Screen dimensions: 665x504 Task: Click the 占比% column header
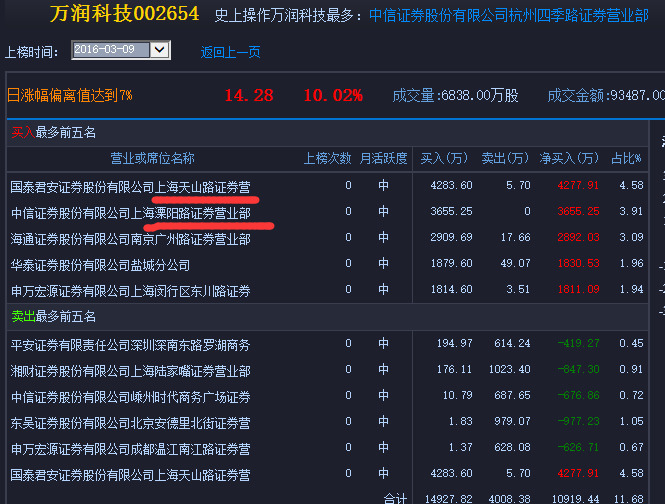pos(626,158)
